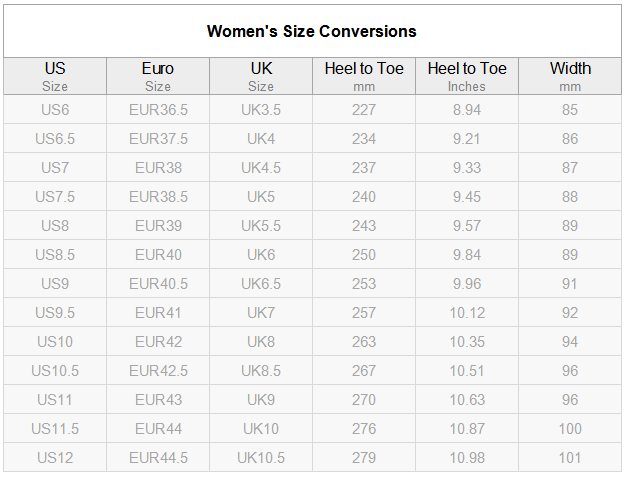626x478 pixels.
Task: Select the width value 100
Action: (x=570, y=429)
